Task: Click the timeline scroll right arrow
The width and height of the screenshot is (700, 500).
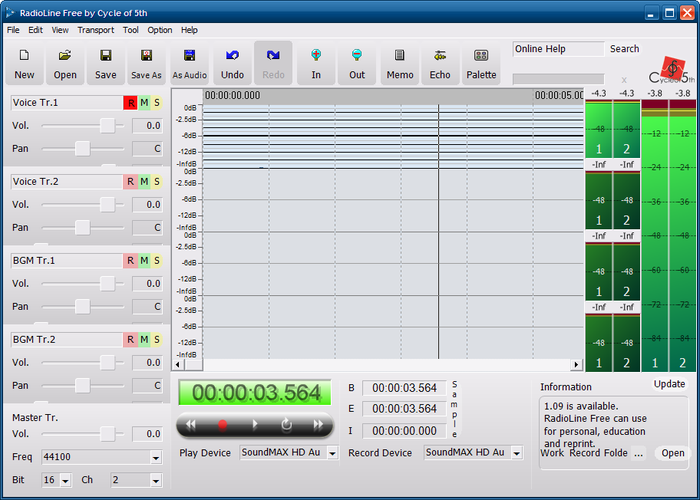Action: click(576, 365)
